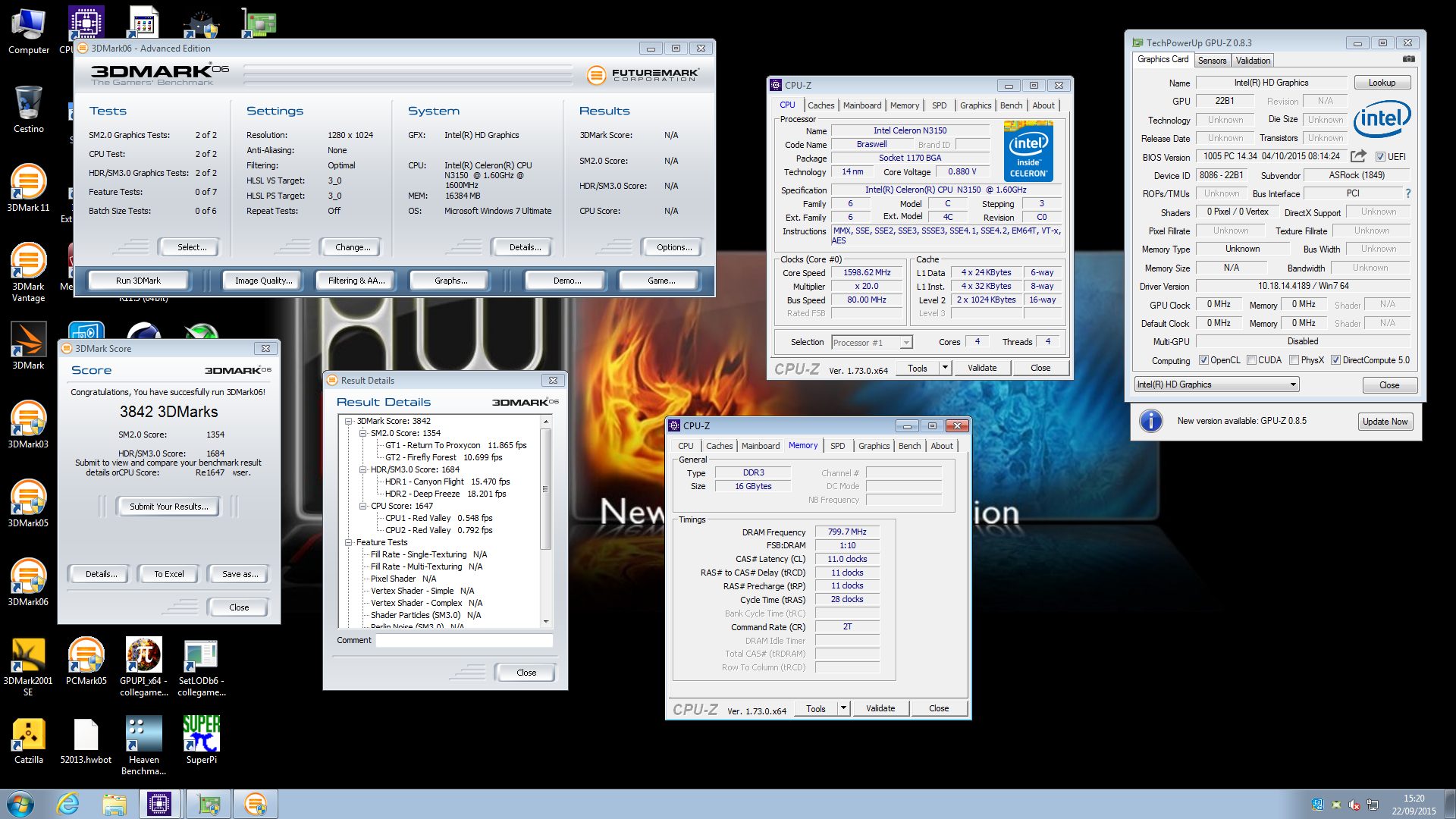Open Validation tab in GPU-Z
1456x819 pixels.
click(x=1253, y=61)
